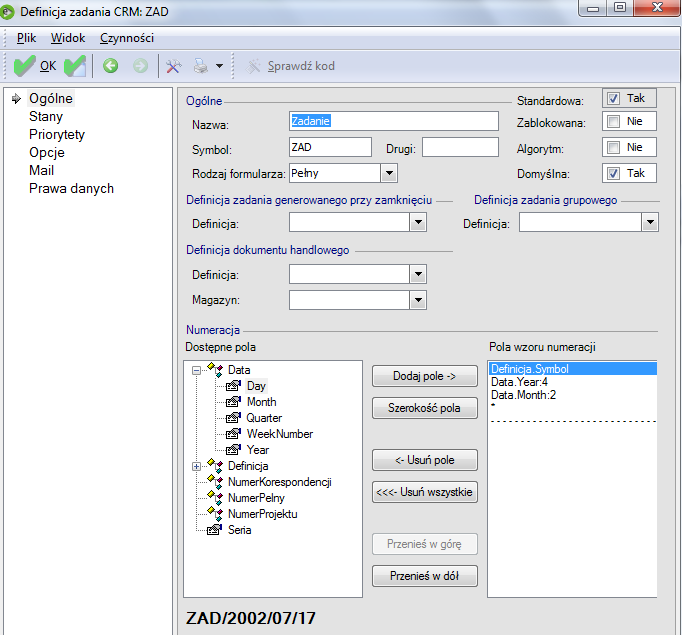
Task: Select Definicja.Symbol in numbering pattern list
Action: point(572,369)
